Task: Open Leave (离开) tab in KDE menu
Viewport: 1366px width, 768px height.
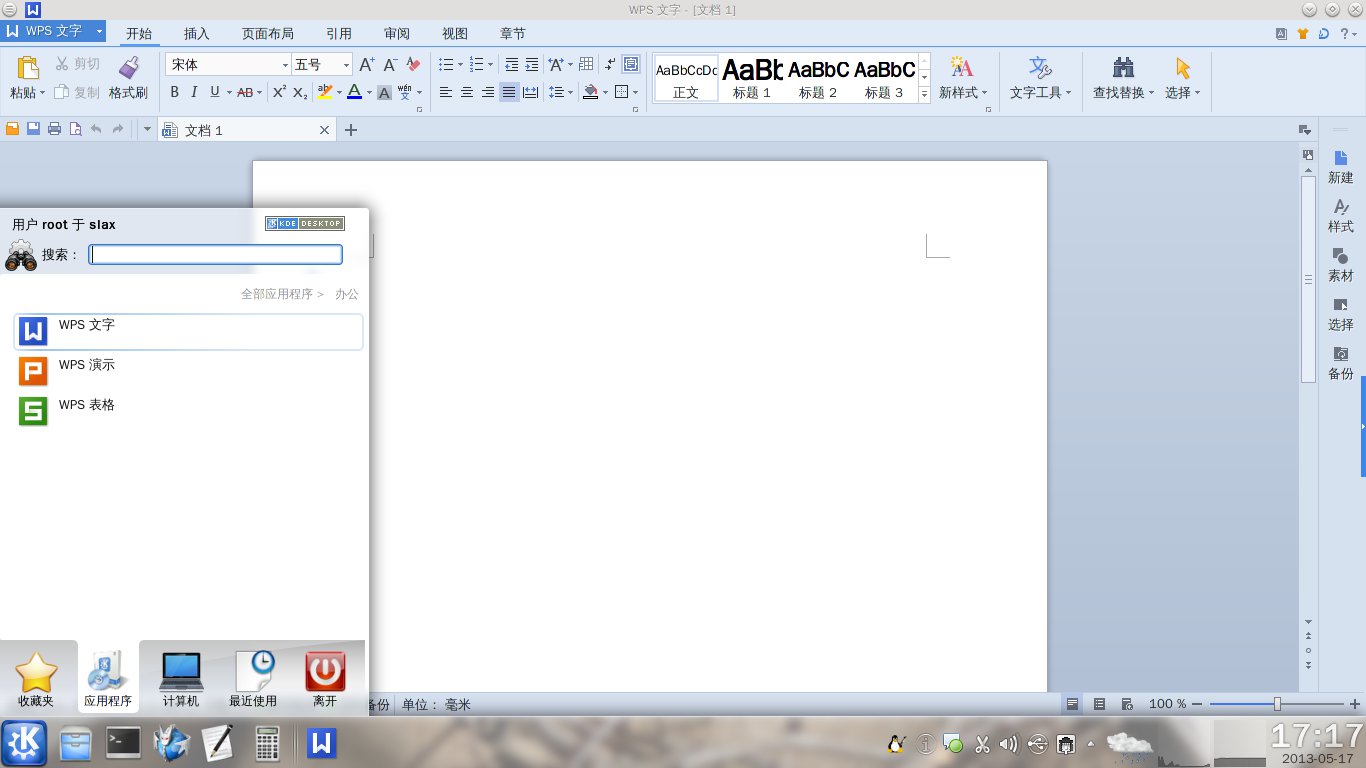Action: tap(325, 679)
